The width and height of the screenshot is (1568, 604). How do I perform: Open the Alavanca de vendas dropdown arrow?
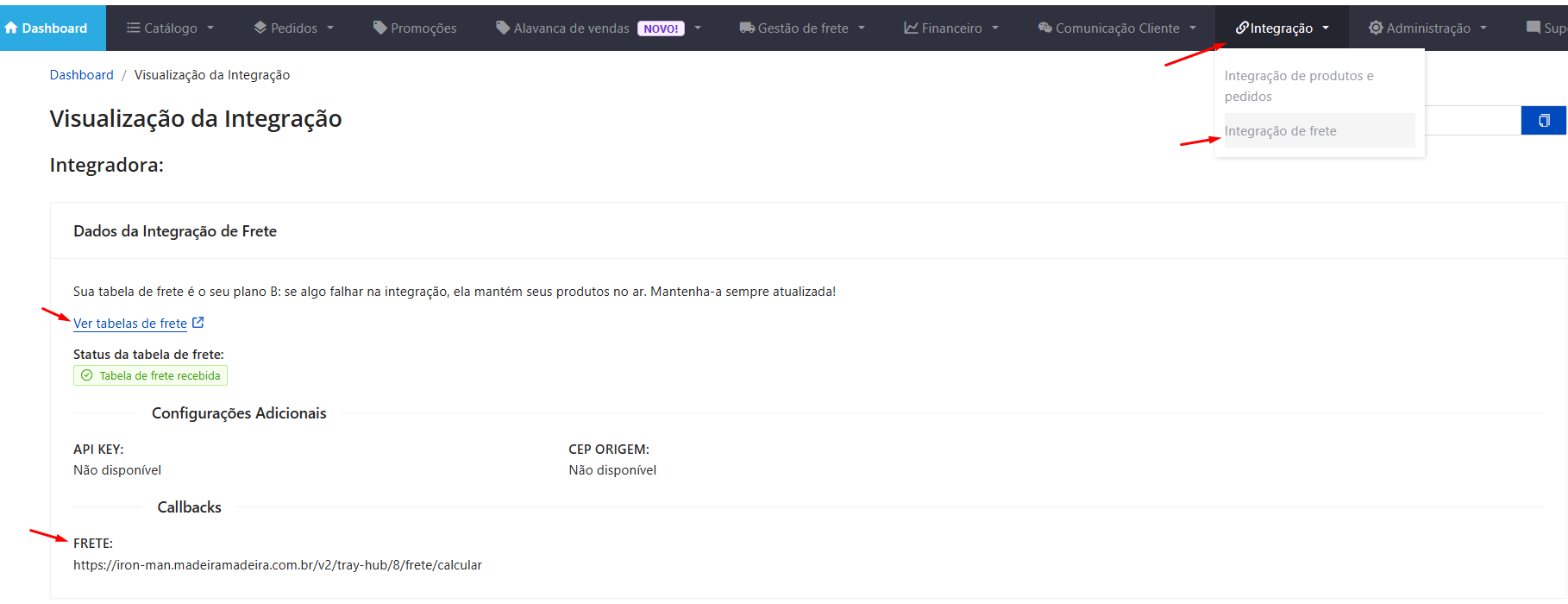698,28
